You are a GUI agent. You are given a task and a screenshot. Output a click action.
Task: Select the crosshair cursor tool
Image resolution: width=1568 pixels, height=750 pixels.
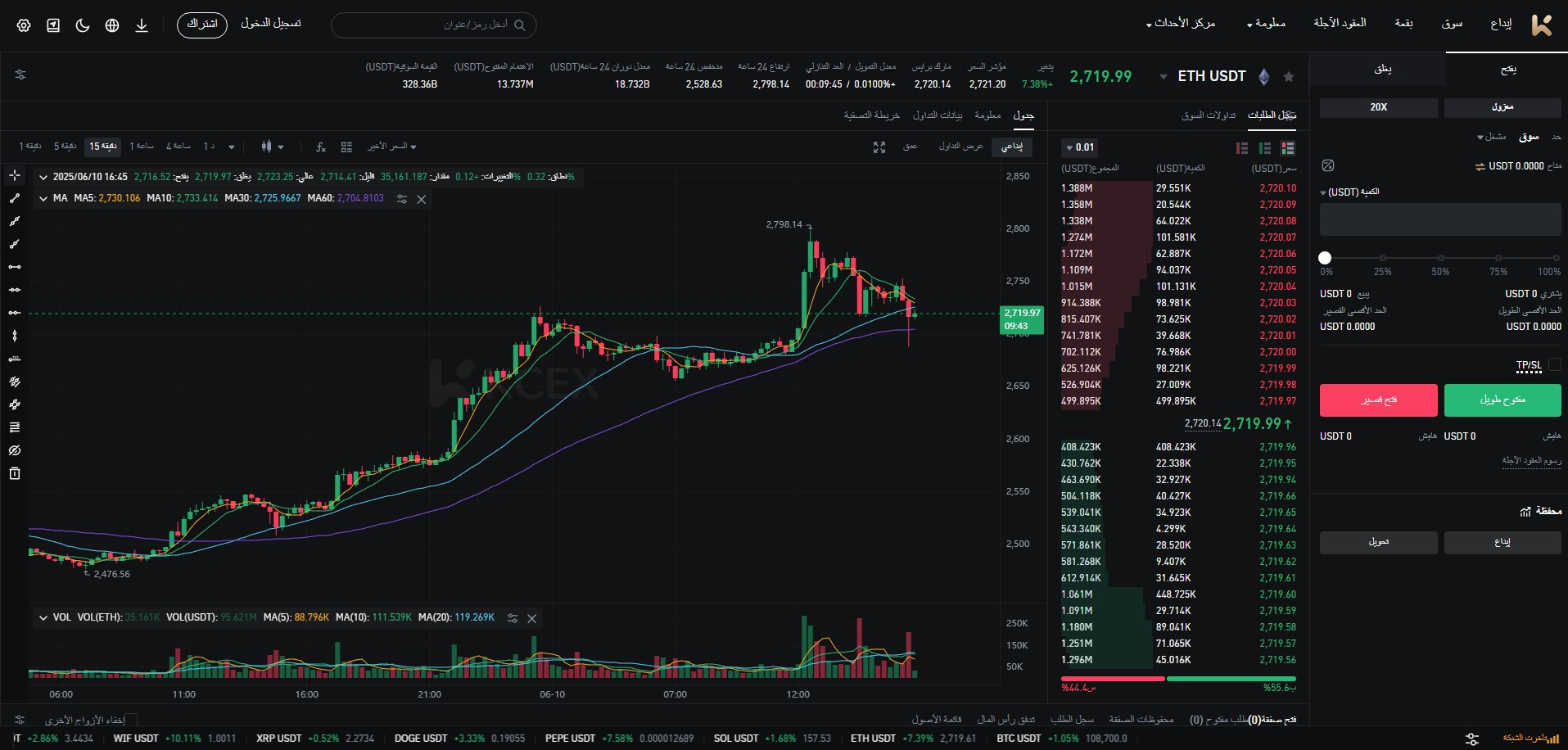click(14, 175)
